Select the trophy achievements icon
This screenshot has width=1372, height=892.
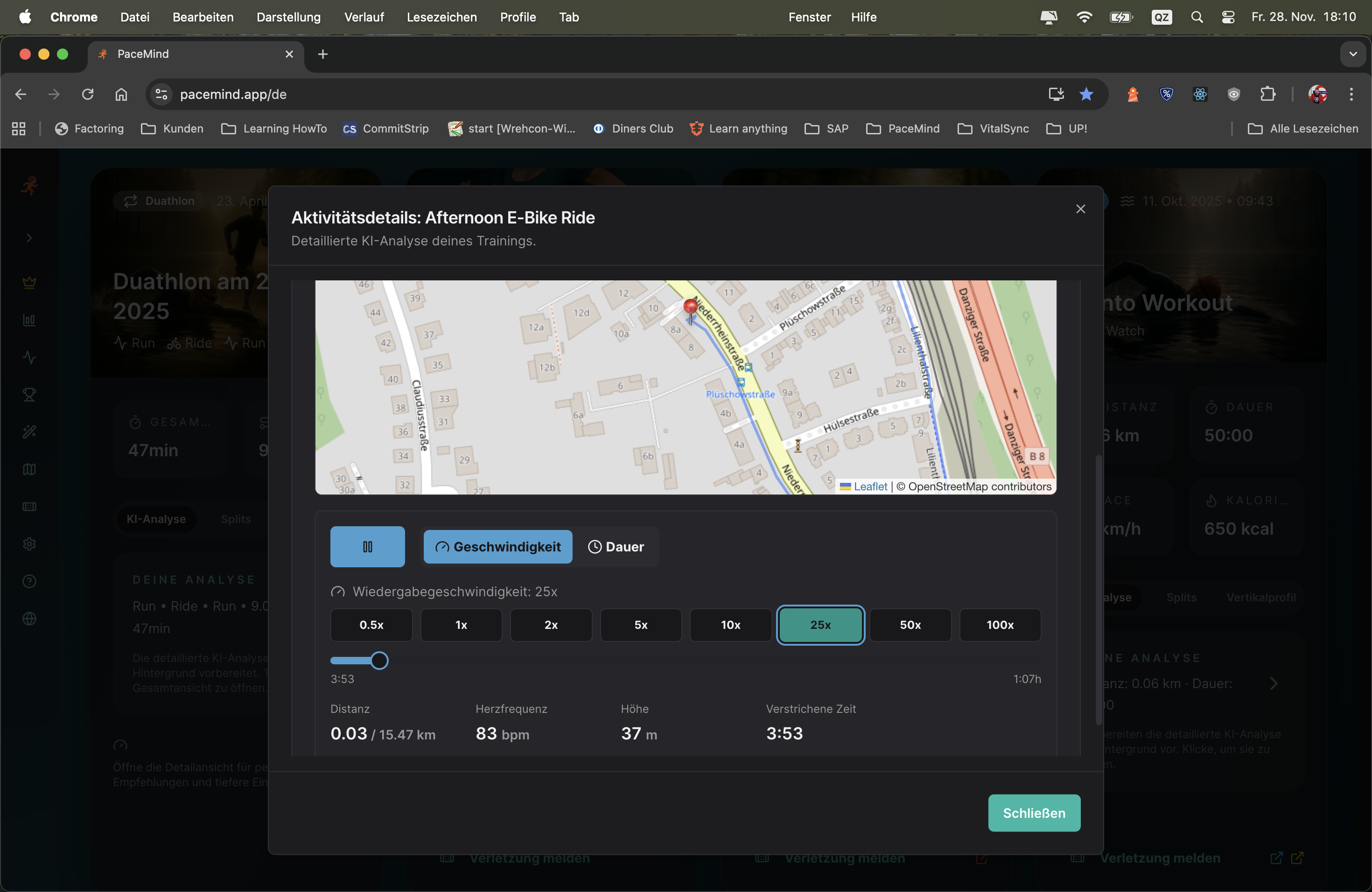[28, 395]
